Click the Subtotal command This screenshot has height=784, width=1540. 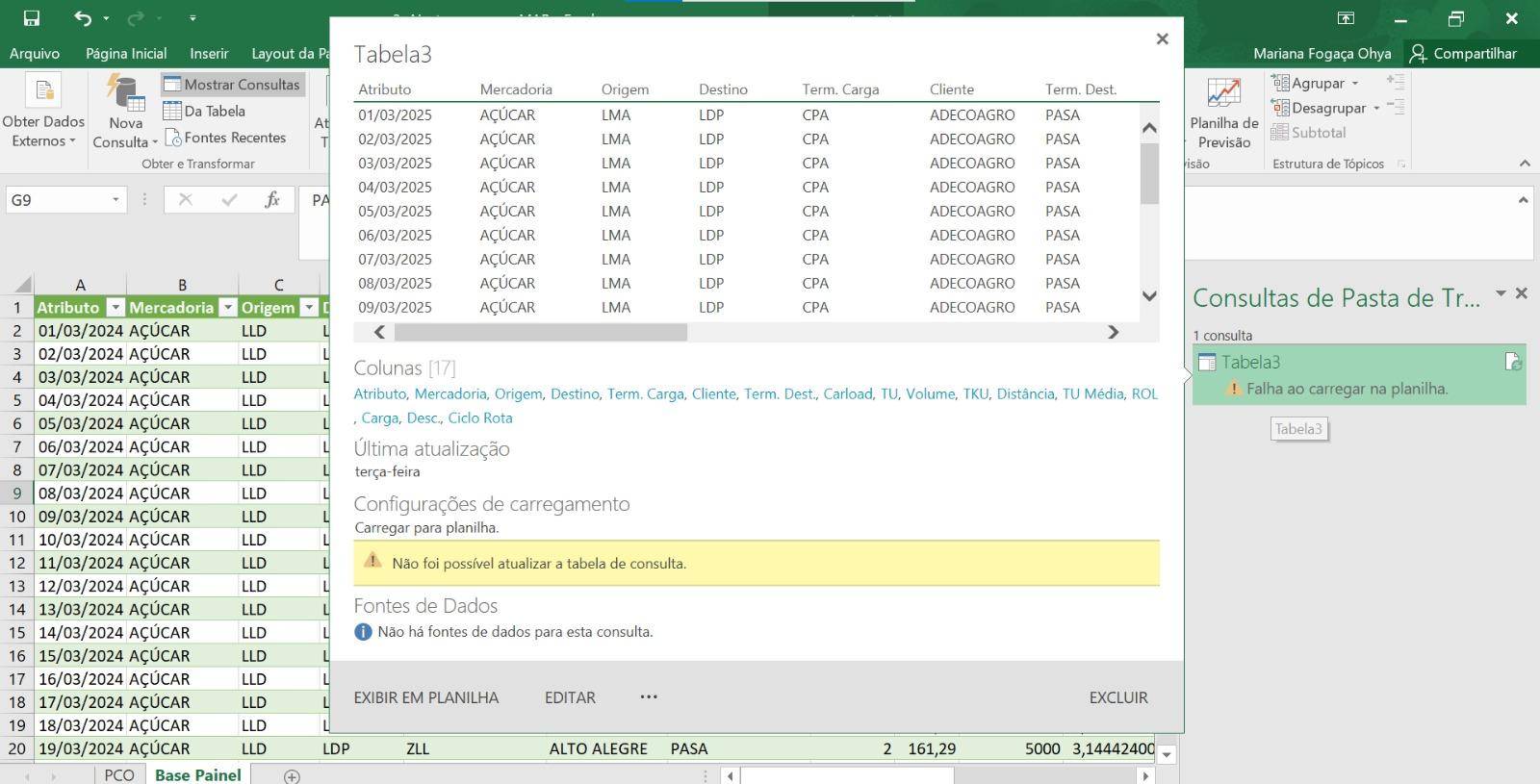tap(1308, 133)
